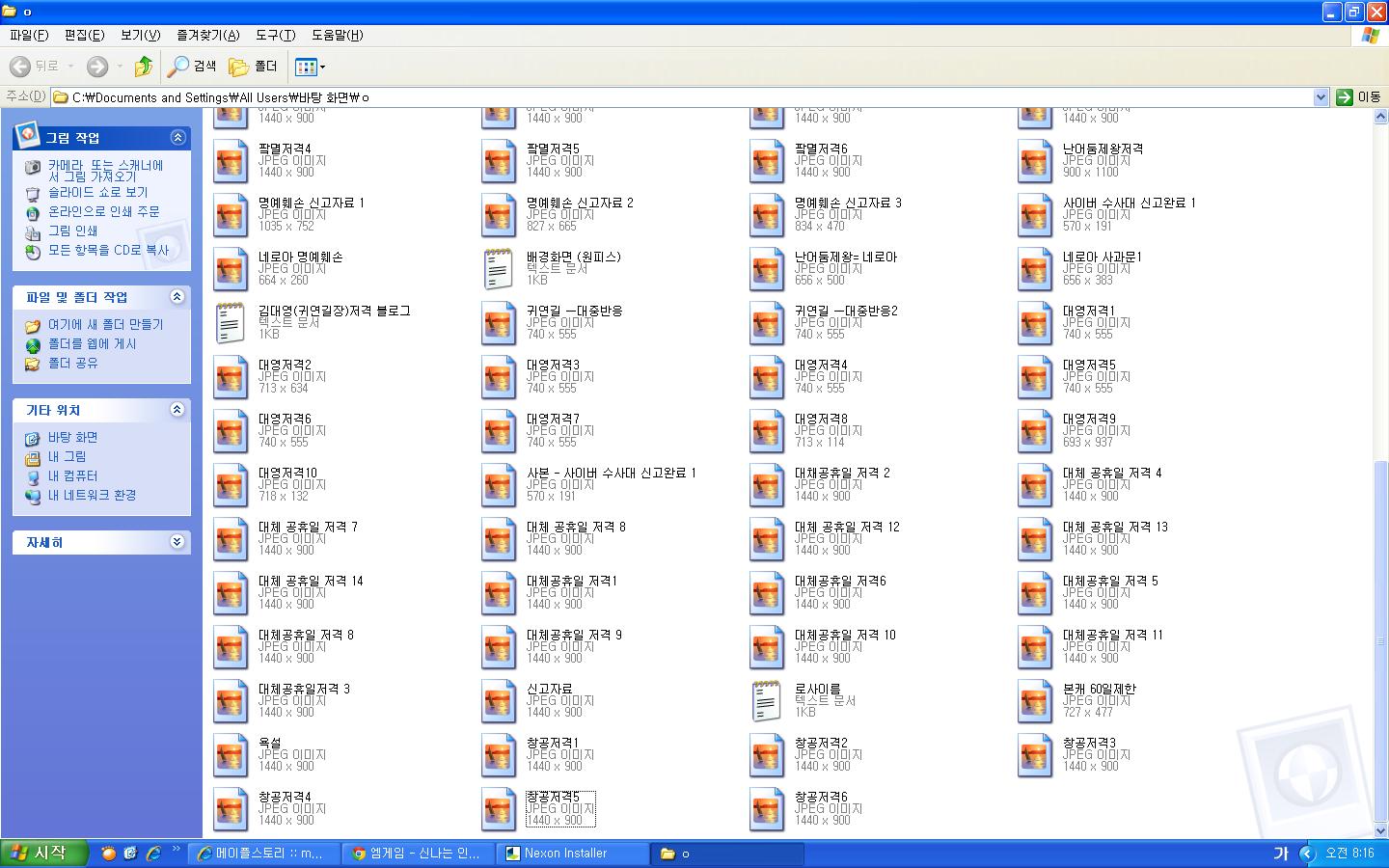Go to 내 컴퓨터 location
Viewport: 1389px width, 868px height.
73,475
